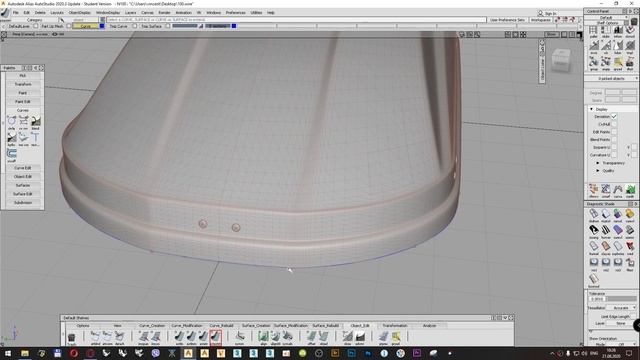The image size is (640, 360).
Task: Open the Layouts menu
Action: 57,13
